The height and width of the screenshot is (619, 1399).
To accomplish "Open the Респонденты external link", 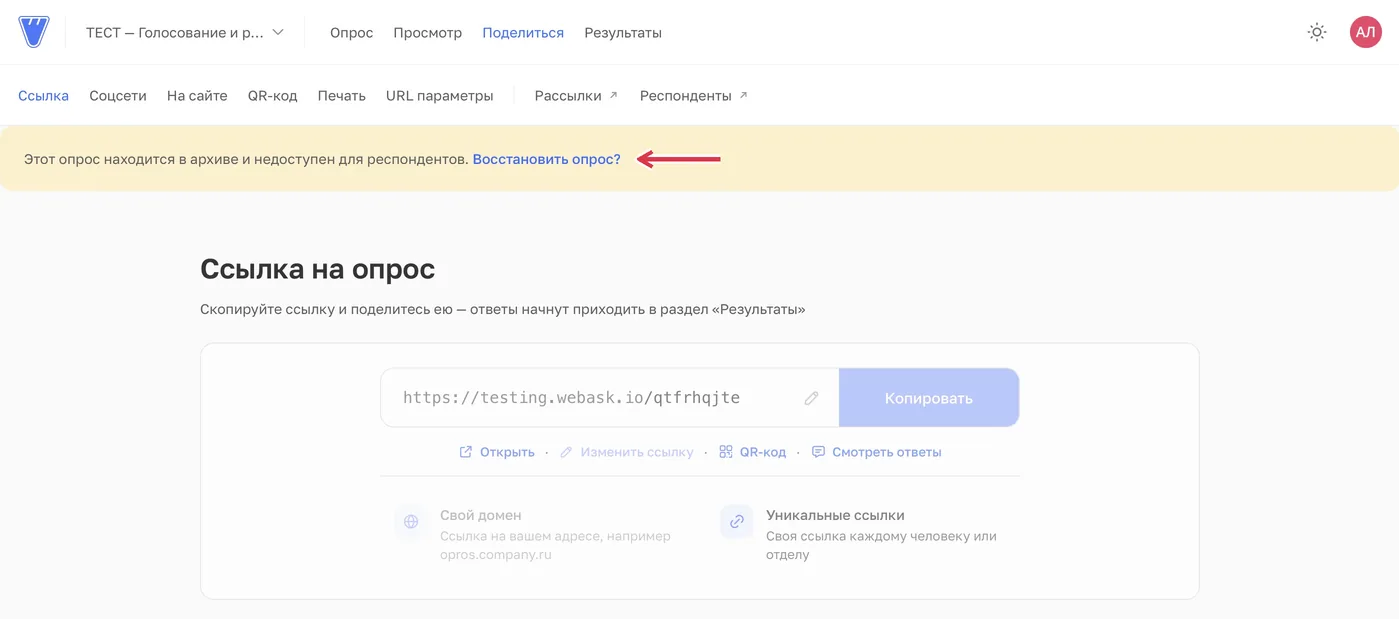I will pyautogui.click(x=694, y=96).
